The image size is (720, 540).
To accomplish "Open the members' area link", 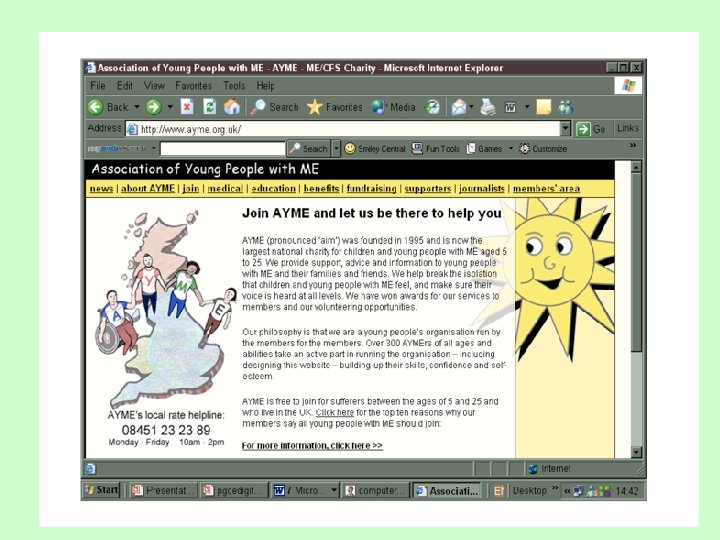I will click(546, 188).
